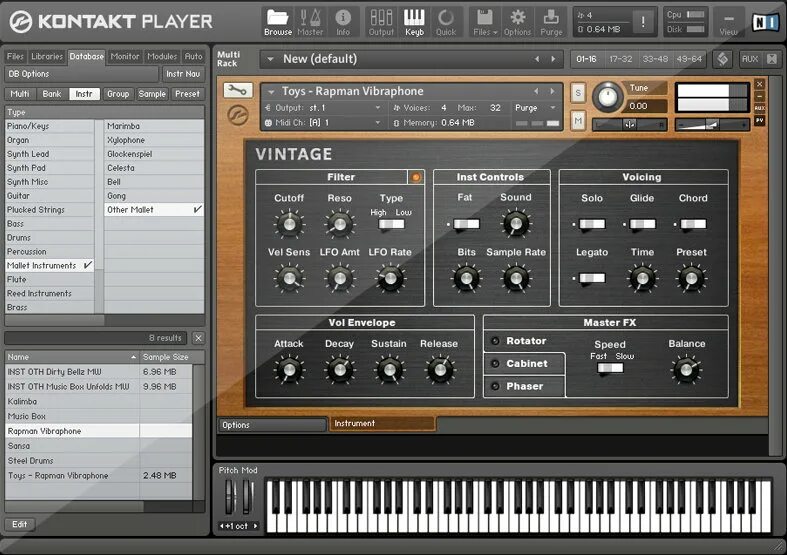Click the Max voices value 32

coord(495,108)
